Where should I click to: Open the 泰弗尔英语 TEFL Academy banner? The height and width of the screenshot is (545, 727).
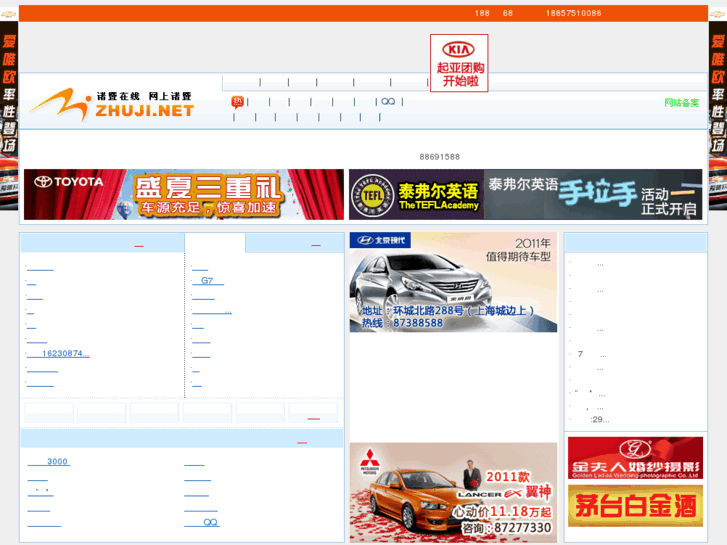[525, 194]
